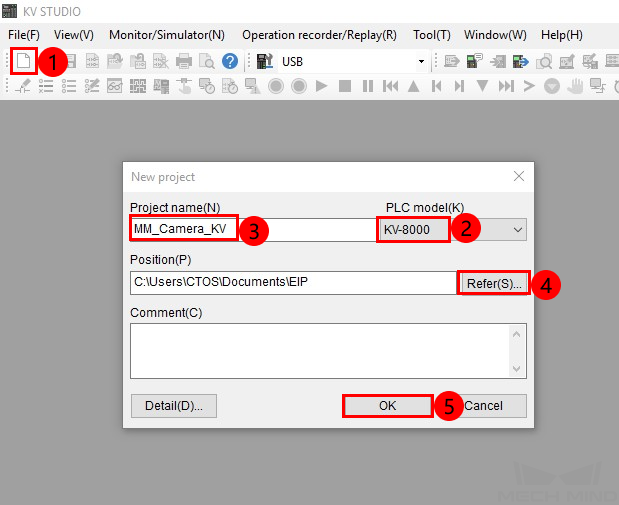Click the New project blank page icon
The height and width of the screenshot is (505, 619).
coord(23,61)
